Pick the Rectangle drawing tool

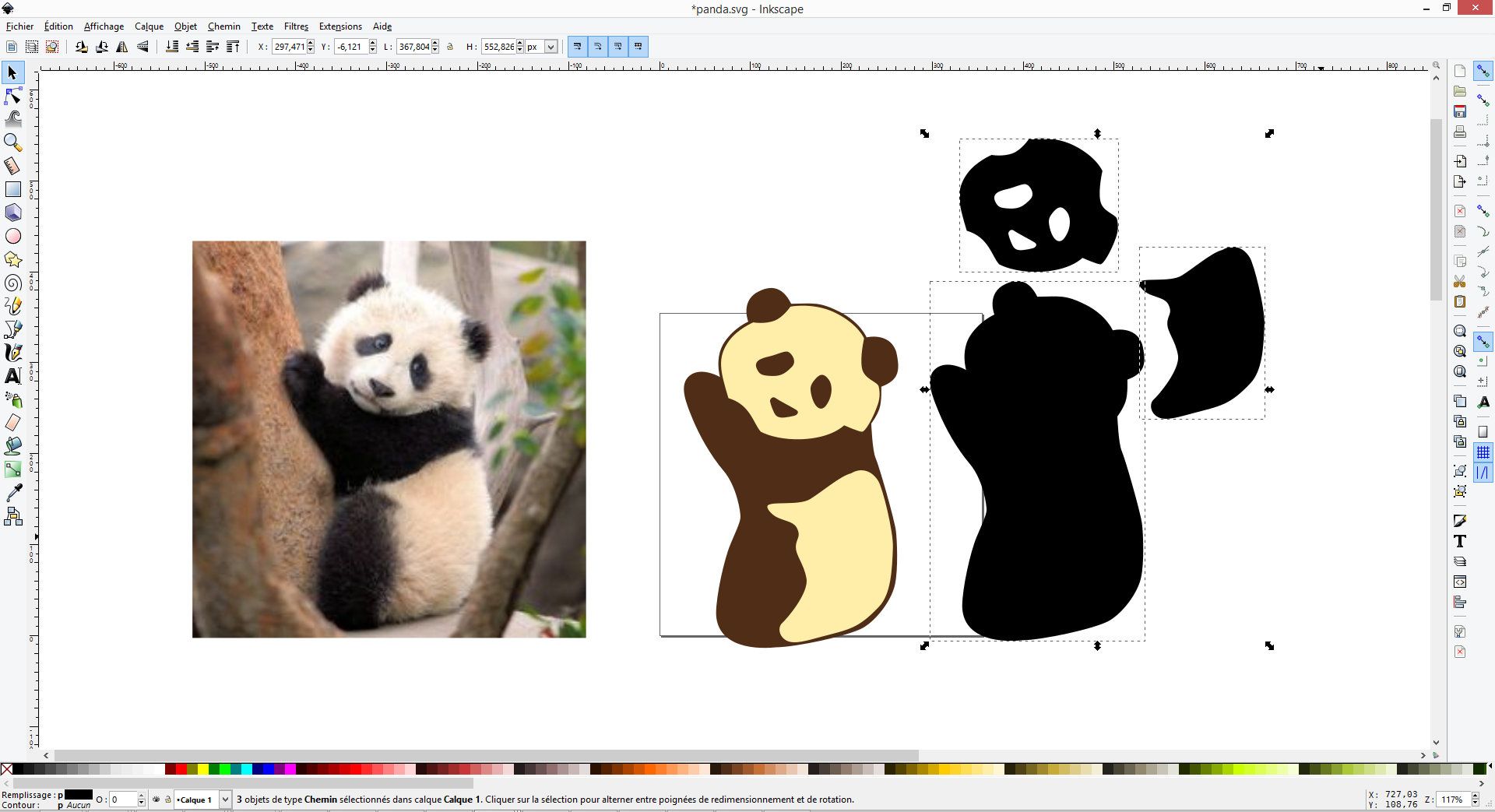(13, 189)
